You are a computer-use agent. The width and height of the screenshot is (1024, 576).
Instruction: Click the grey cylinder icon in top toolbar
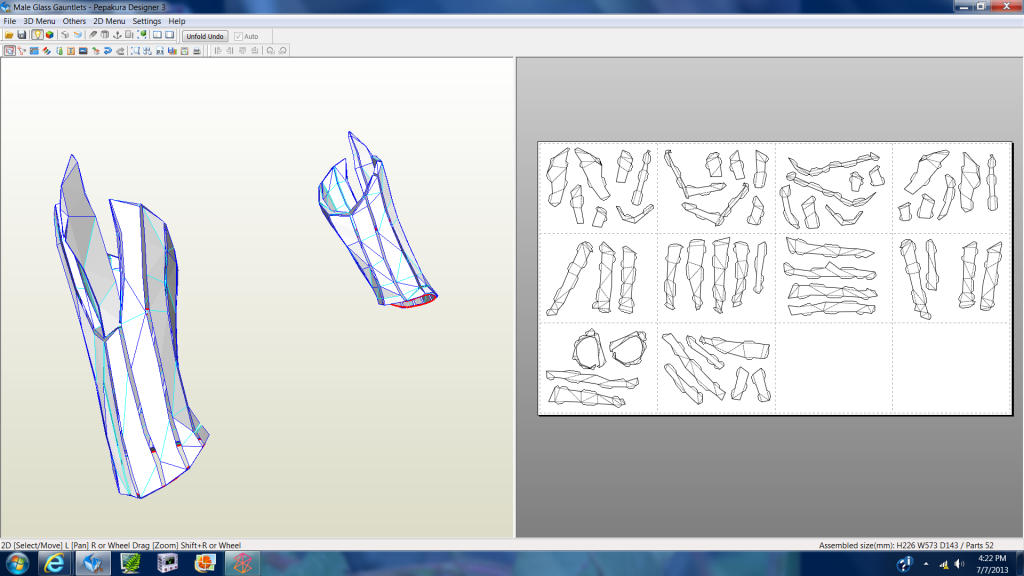click(104, 35)
